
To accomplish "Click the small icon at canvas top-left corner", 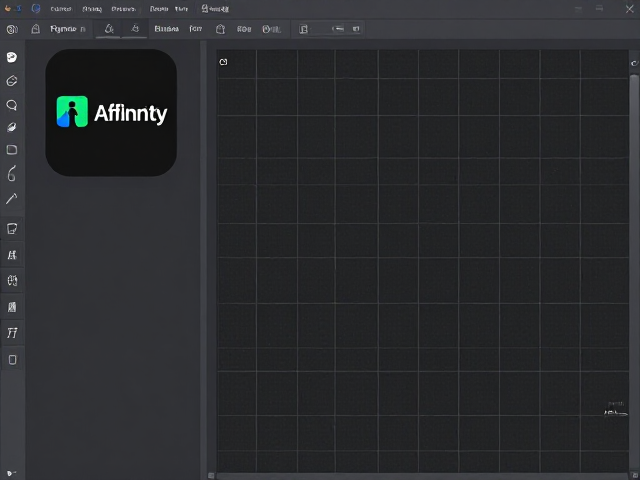I will 223,62.
